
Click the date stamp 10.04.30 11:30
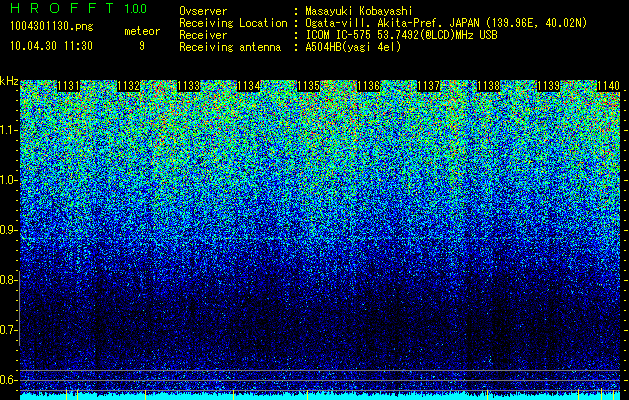pyautogui.click(x=51, y=46)
